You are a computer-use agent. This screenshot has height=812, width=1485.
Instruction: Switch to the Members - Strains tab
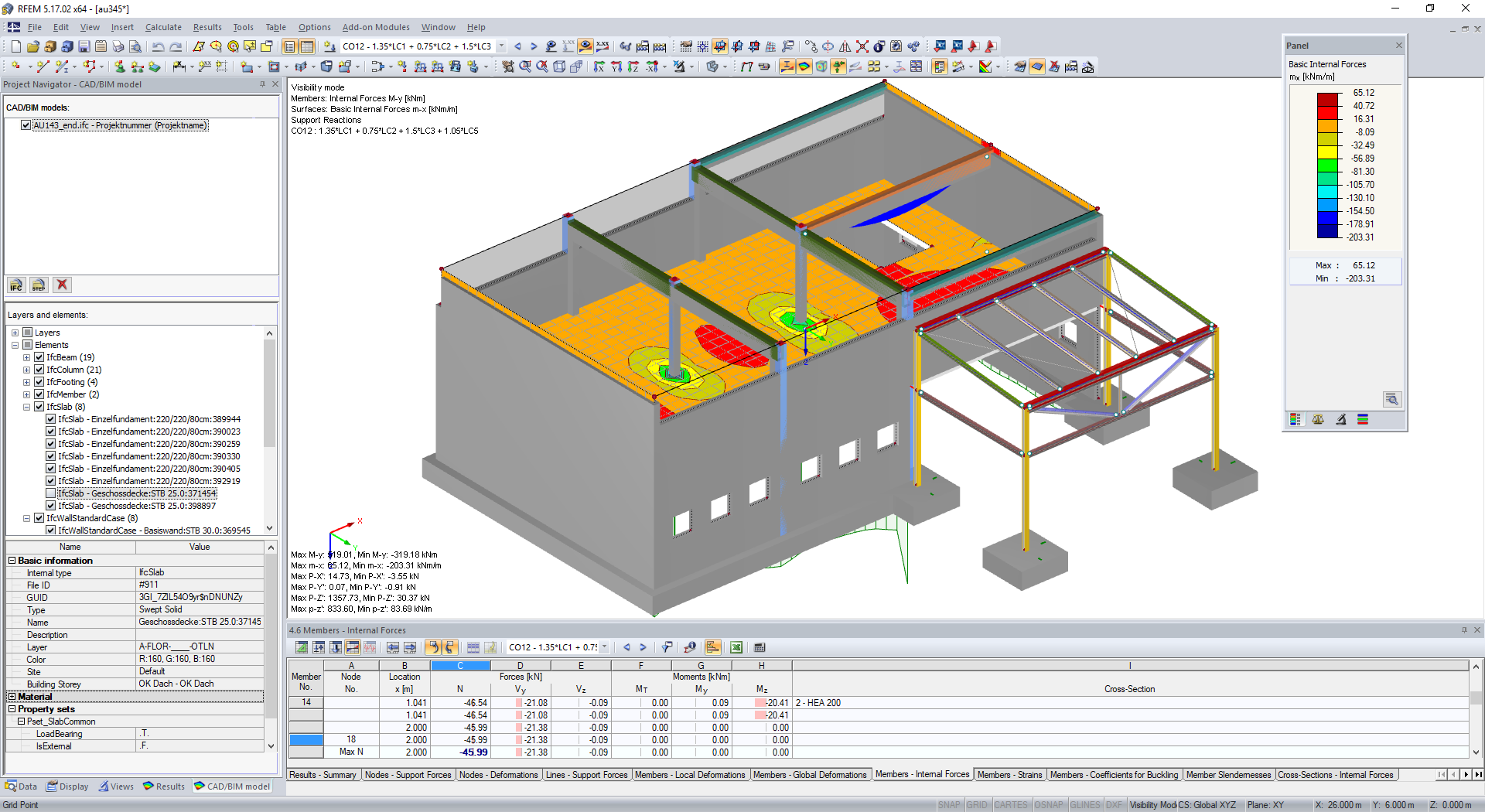tap(1009, 774)
